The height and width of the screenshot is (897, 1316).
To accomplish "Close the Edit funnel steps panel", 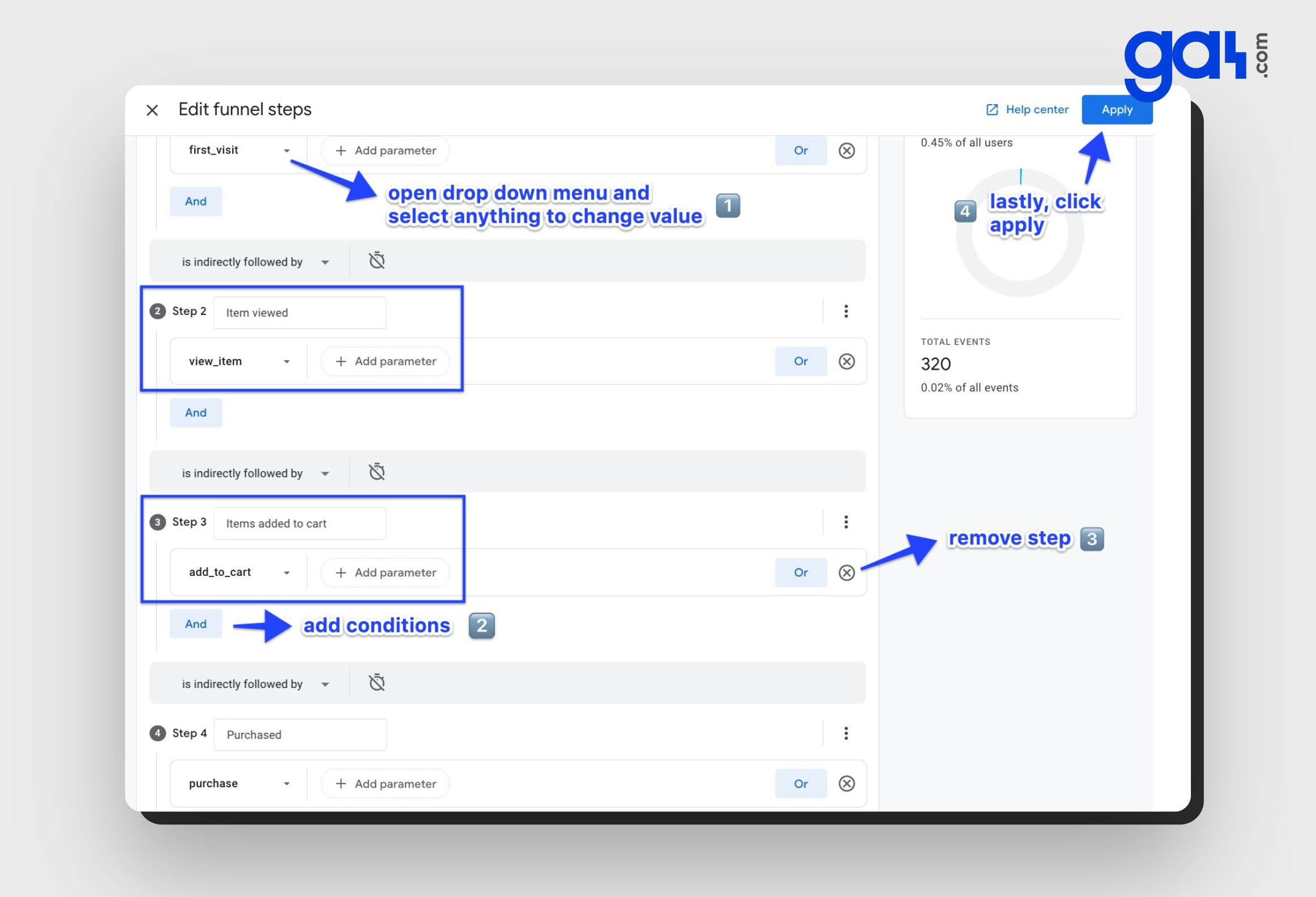I will coord(152,110).
